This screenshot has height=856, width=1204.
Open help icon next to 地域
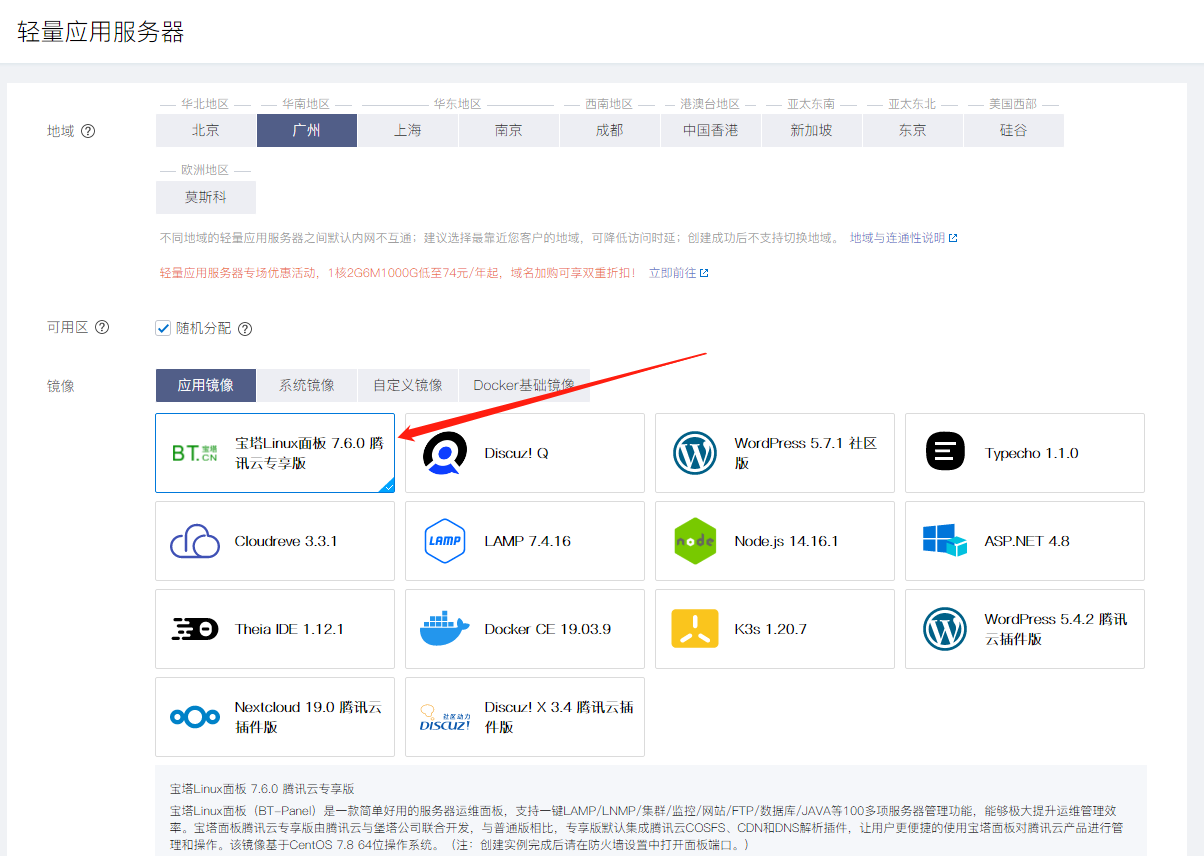tap(88, 131)
